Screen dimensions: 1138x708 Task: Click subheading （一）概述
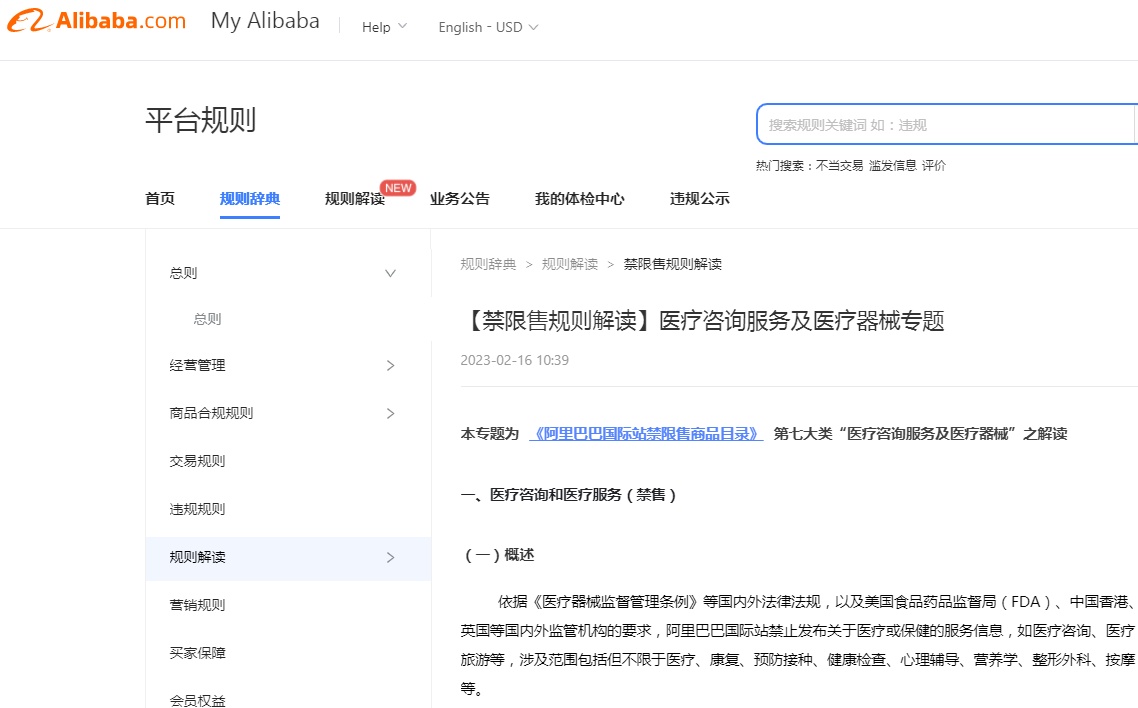[x=498, y=555]
